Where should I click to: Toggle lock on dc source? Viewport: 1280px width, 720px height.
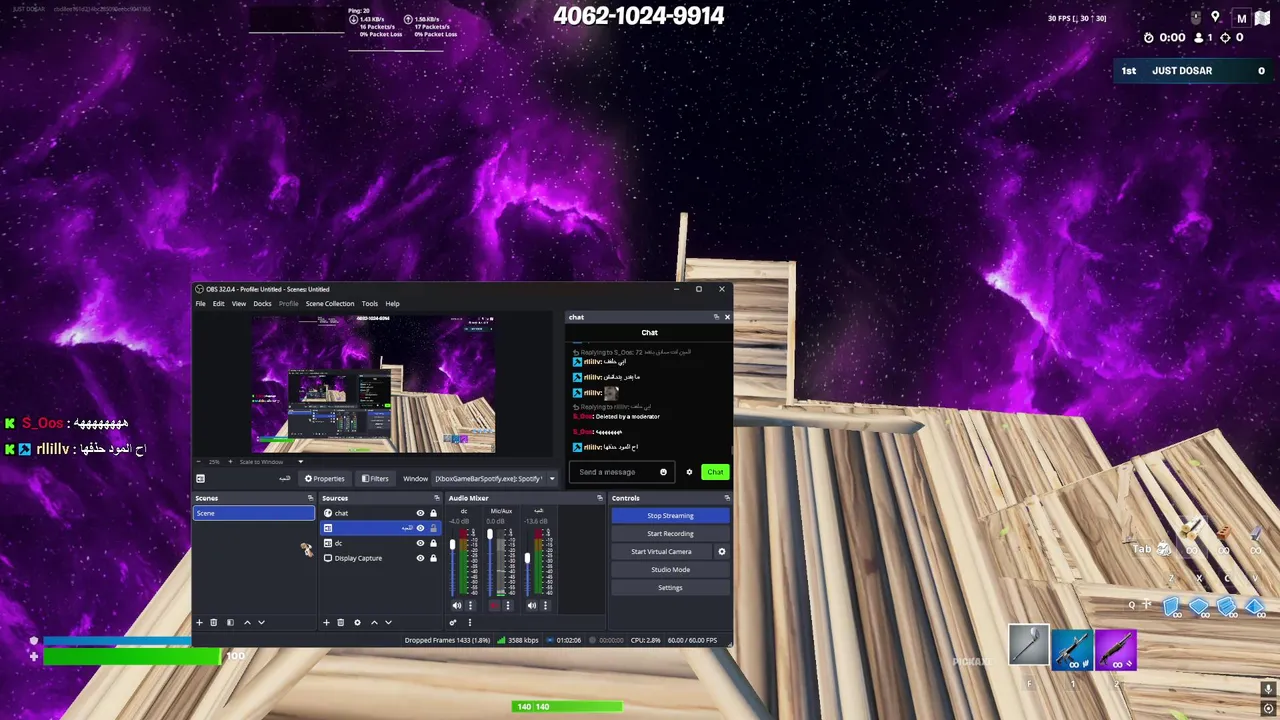(x=433, y=543)
